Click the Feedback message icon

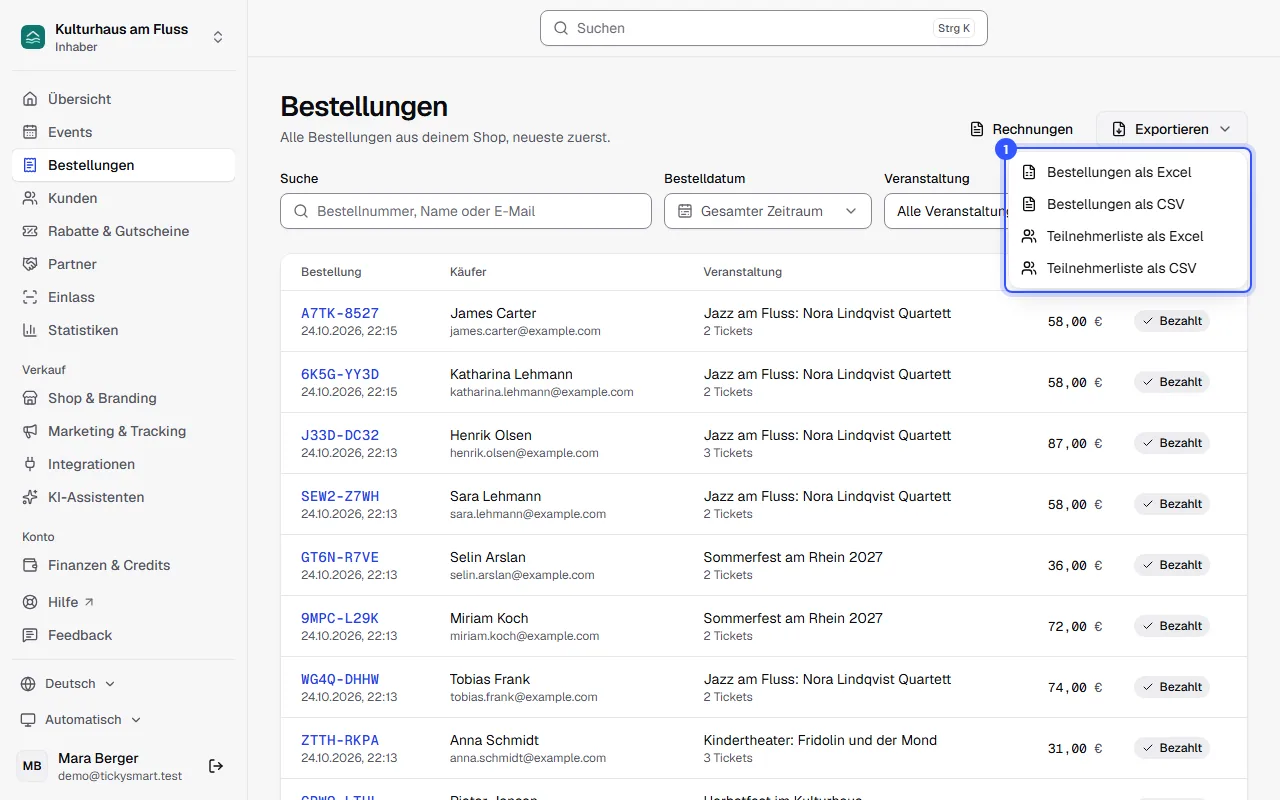coord(29,635)
